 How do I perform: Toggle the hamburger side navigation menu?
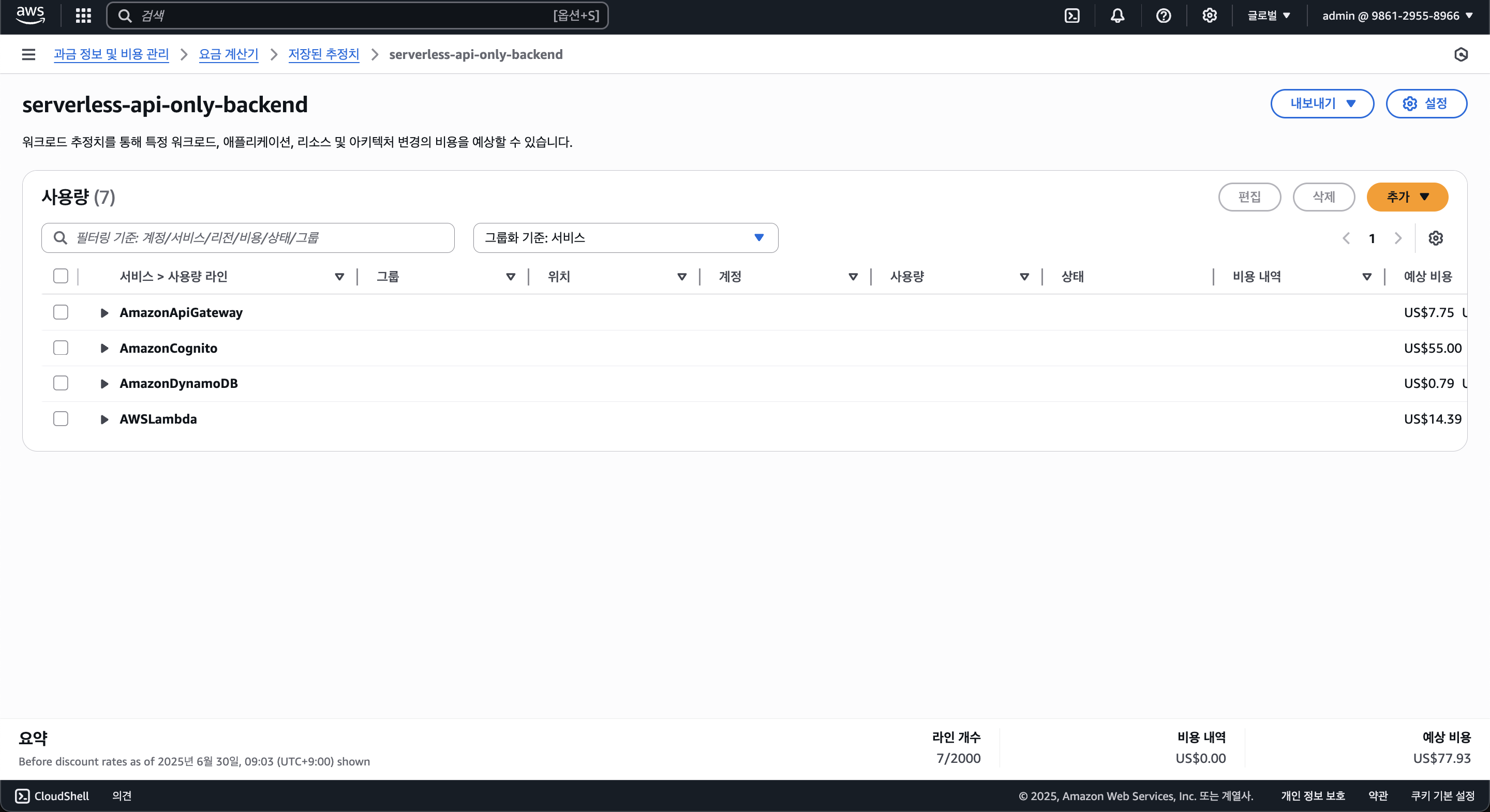28,54
